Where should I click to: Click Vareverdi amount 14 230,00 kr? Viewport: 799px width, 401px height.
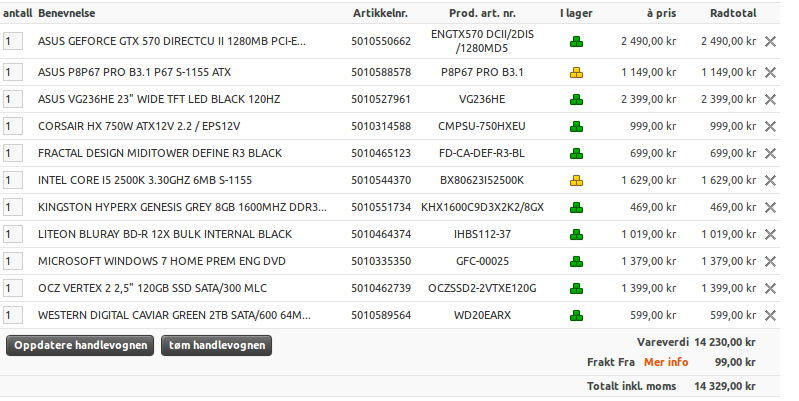(x=725, y=342)
